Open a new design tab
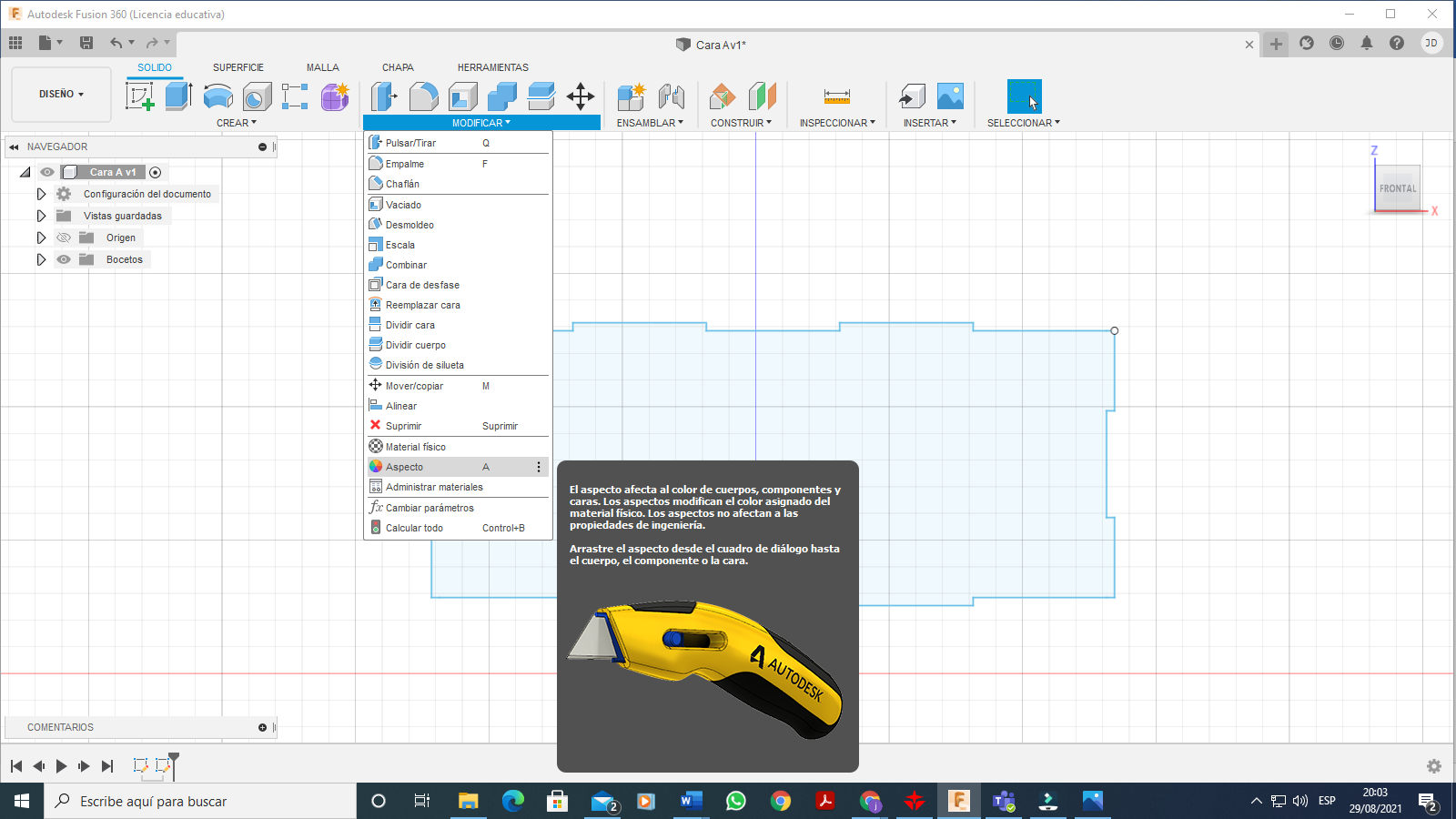The image size is (1456, 819). pos(1276,44)
